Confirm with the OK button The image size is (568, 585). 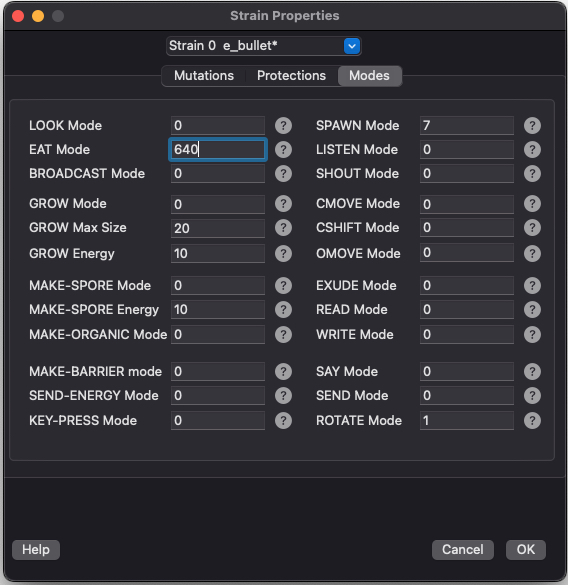coord(525,550)
